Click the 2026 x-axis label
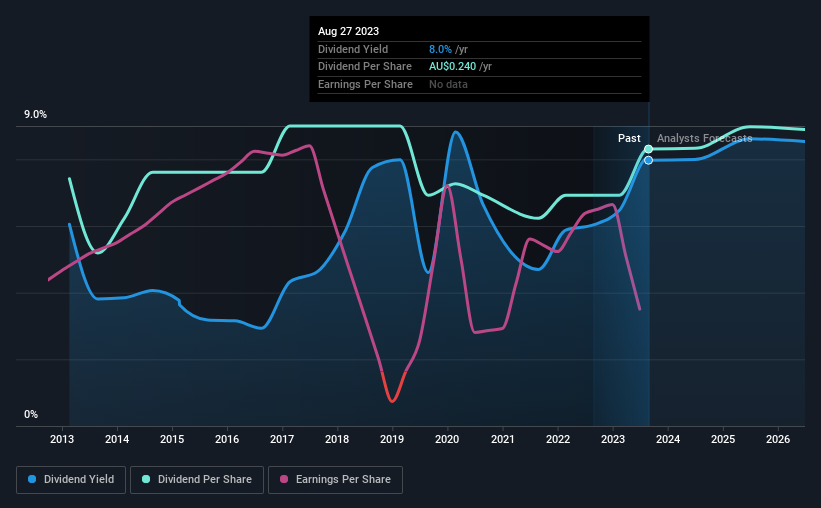Screen dimensions: 821x508 778,439
